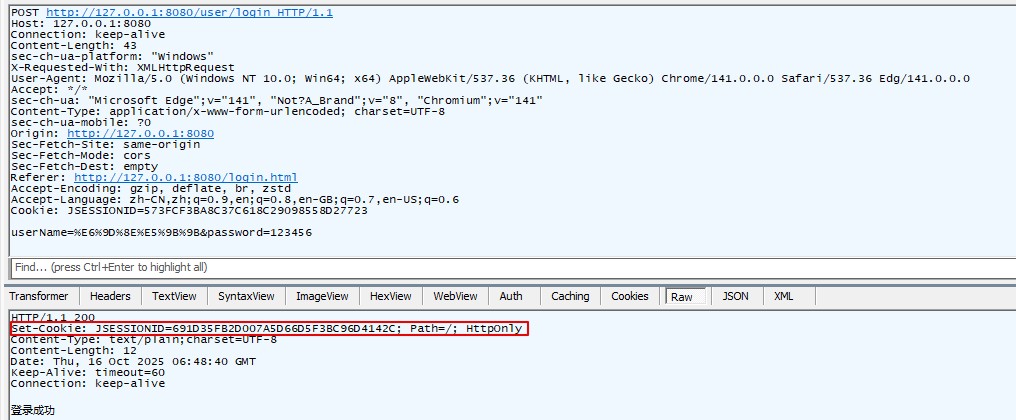Click the HTTP/1.1 200 status line
The image size is (1016, 420).
[52, 318]
